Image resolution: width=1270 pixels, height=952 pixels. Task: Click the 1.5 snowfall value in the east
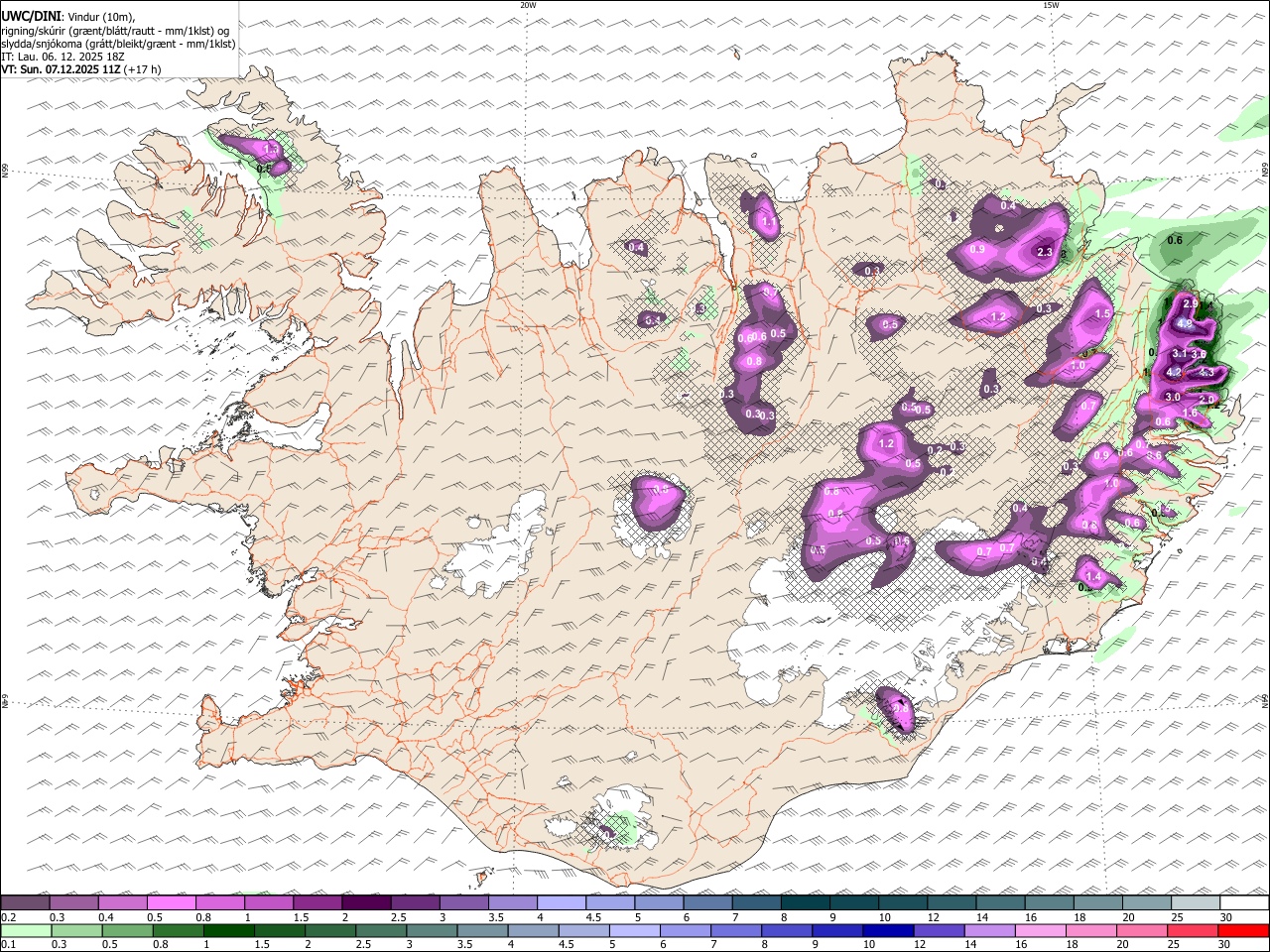pos(1102,313)
